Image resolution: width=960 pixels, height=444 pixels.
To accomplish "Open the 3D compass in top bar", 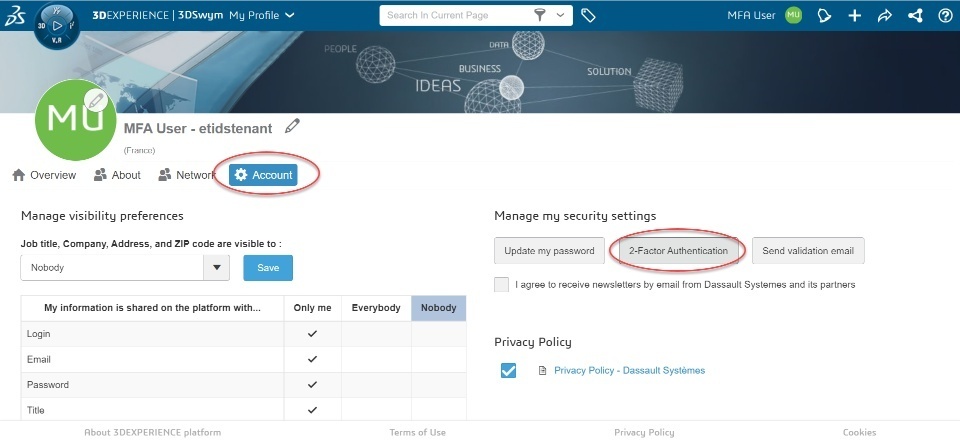I will (55, 23).
